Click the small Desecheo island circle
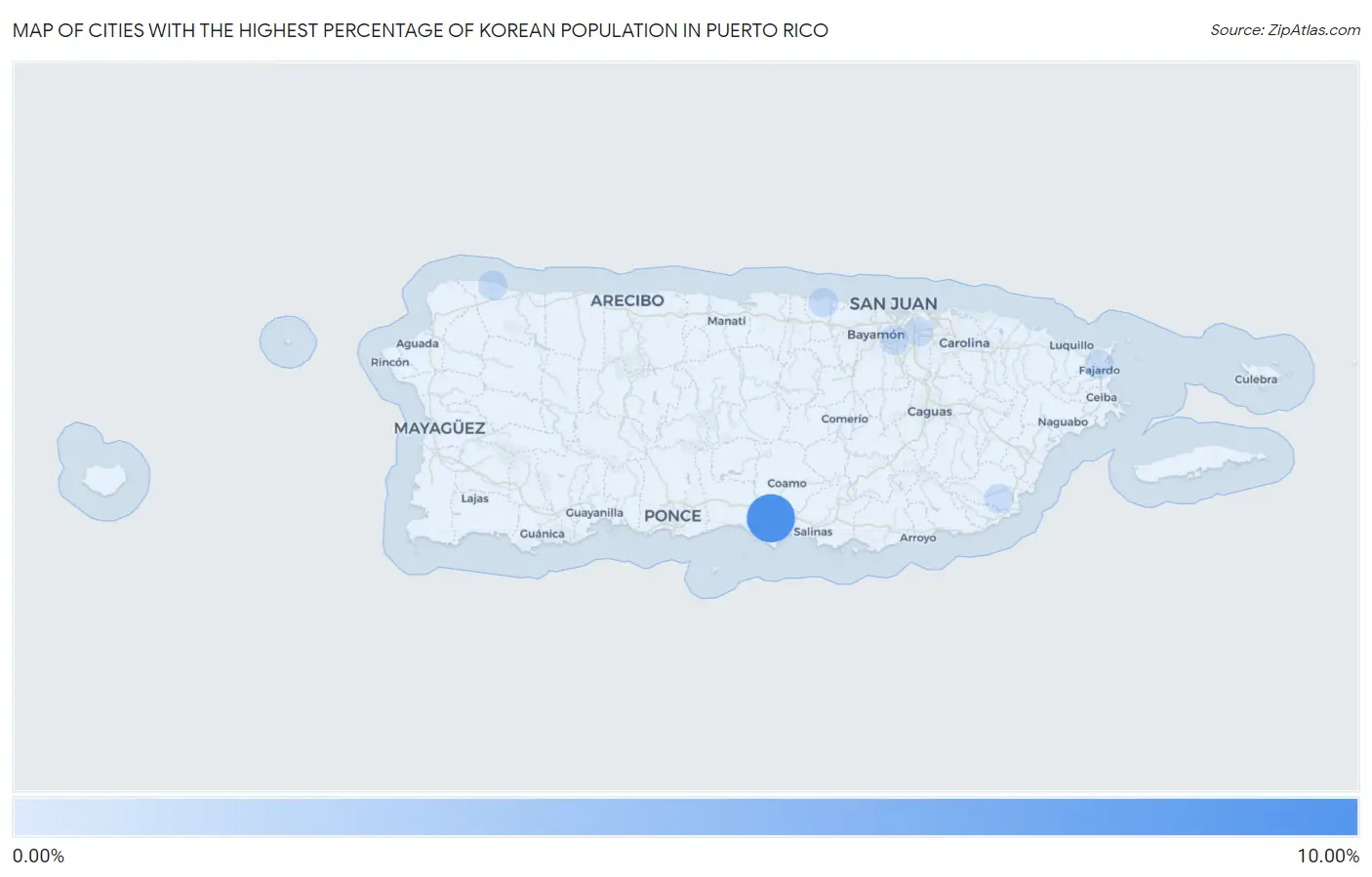 point(288,341)
